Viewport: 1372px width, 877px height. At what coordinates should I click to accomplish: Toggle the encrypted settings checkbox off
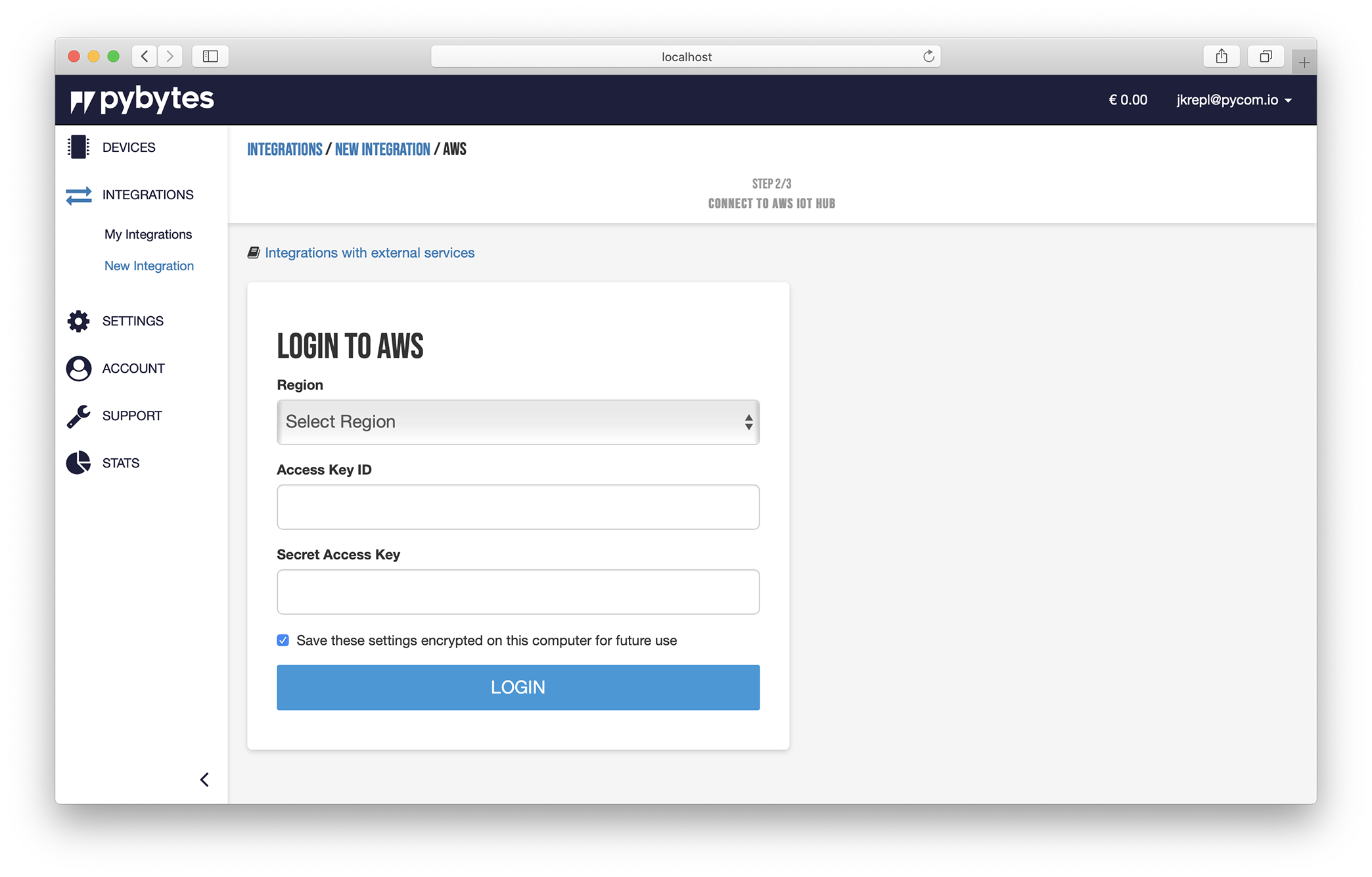pos(283,640)
